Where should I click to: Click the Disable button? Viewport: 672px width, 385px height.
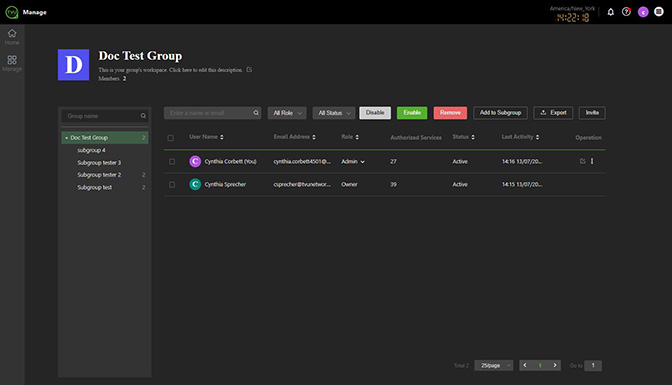pos(375,113)
